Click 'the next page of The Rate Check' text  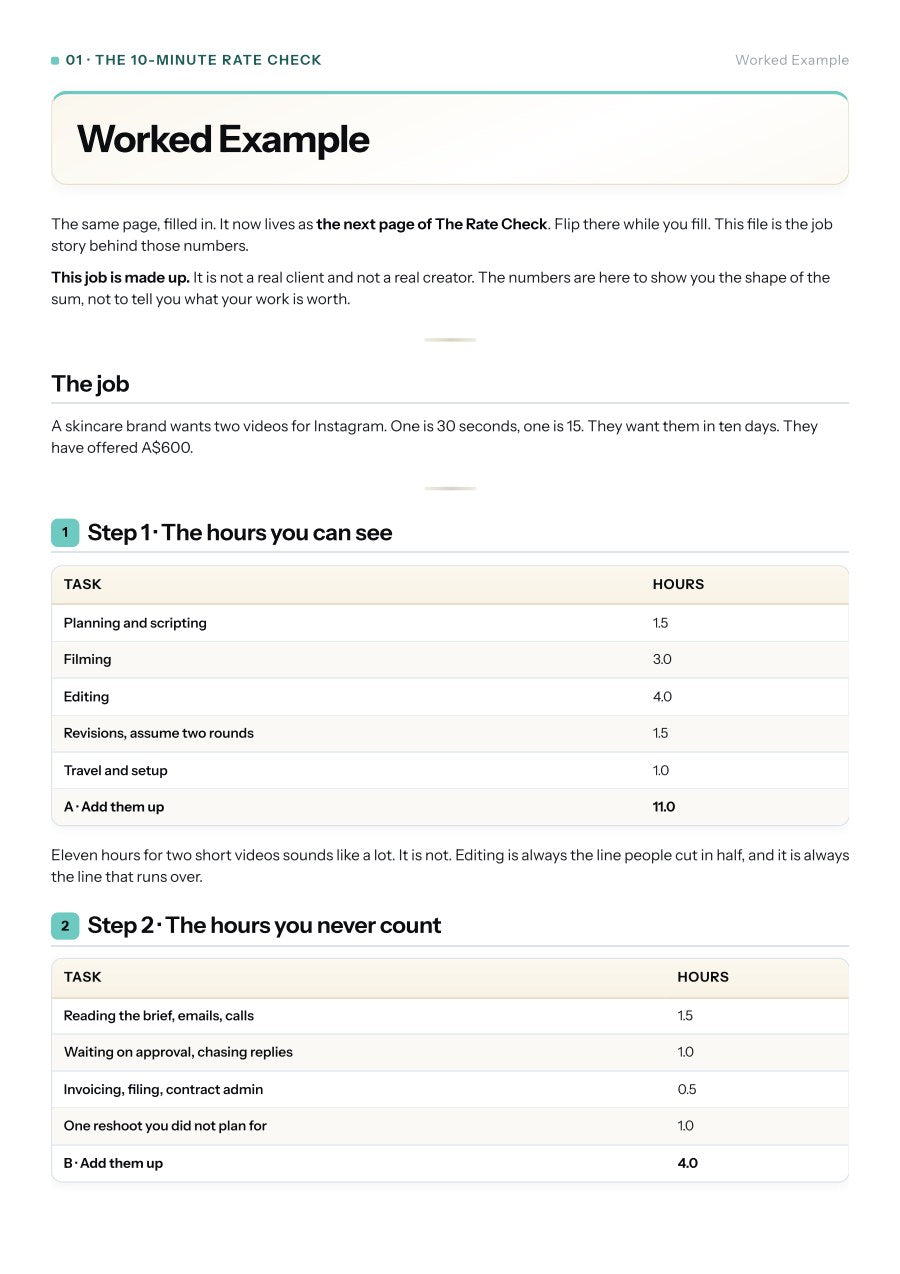pyautogui.click(x=432, y=224)
